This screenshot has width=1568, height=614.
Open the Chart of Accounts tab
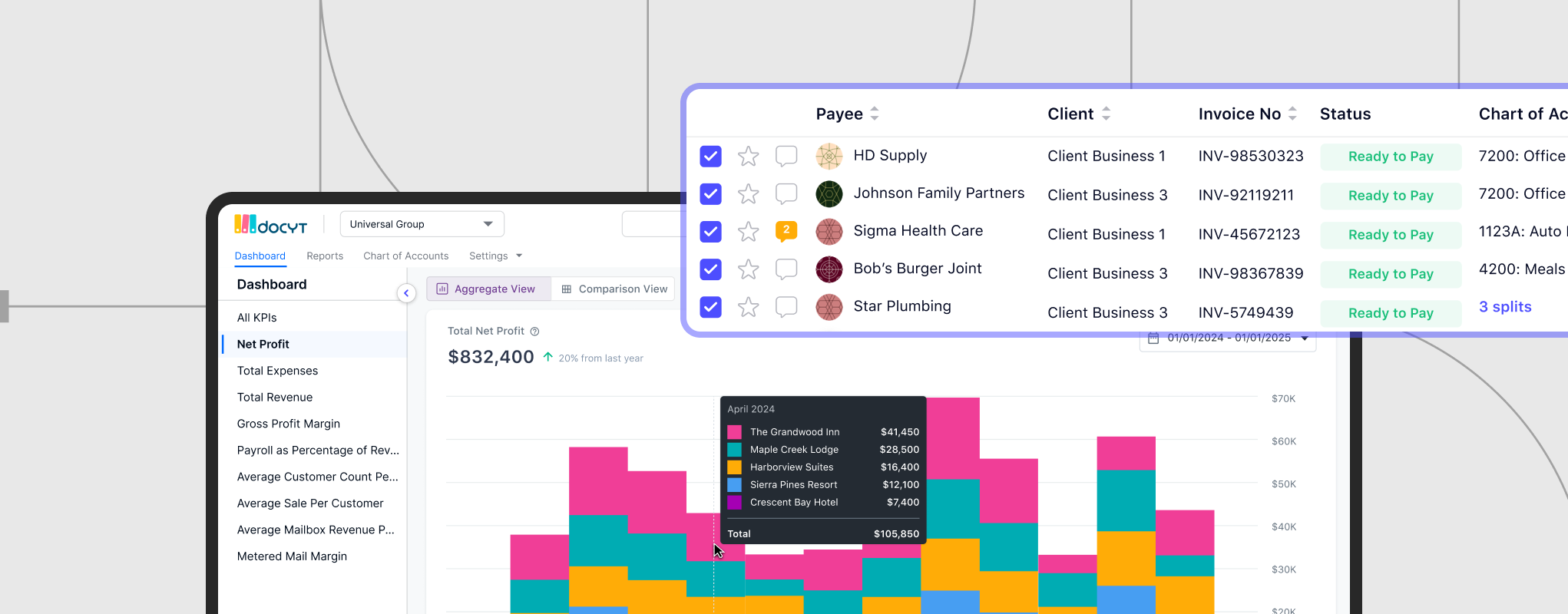click(406, 256)
